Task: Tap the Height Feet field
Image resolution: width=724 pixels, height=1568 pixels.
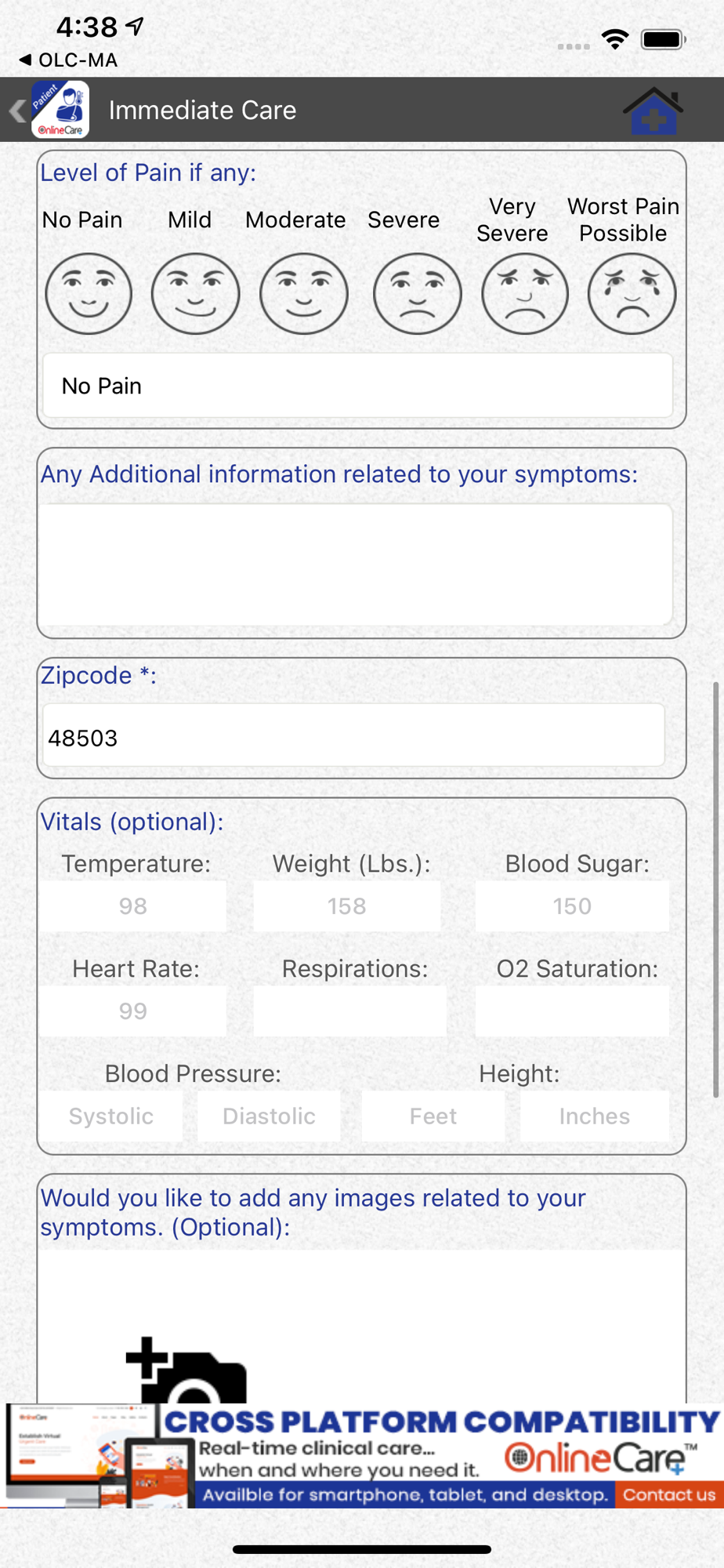Action: point(433,1116)
